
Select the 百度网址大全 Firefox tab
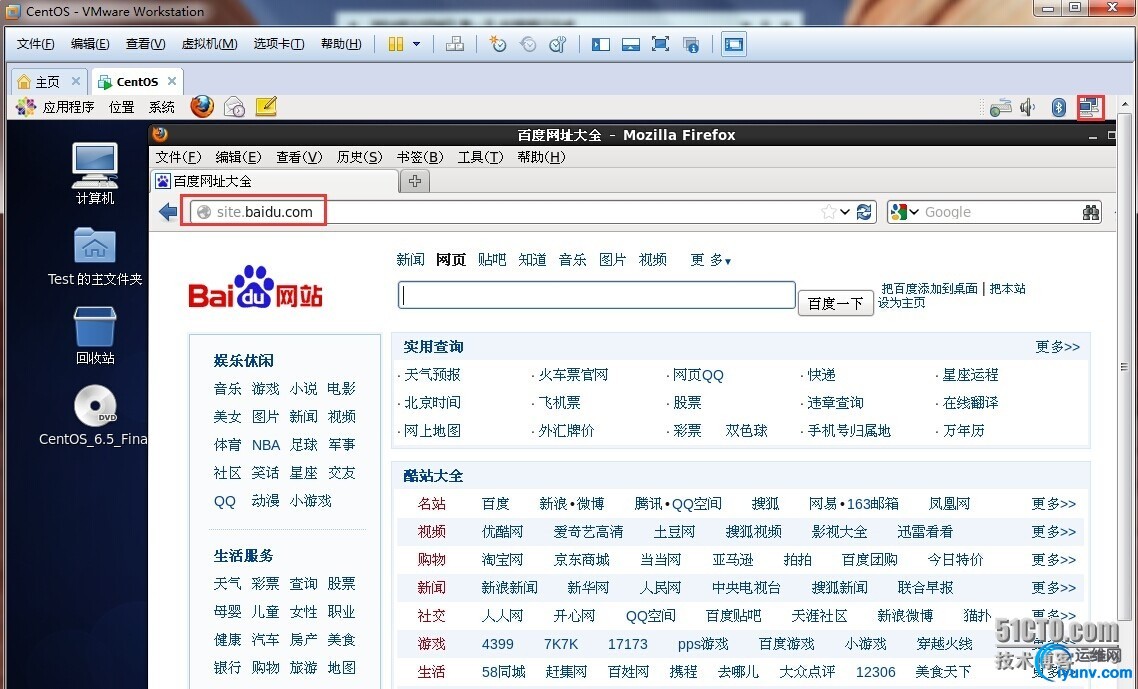coord(275,182)
